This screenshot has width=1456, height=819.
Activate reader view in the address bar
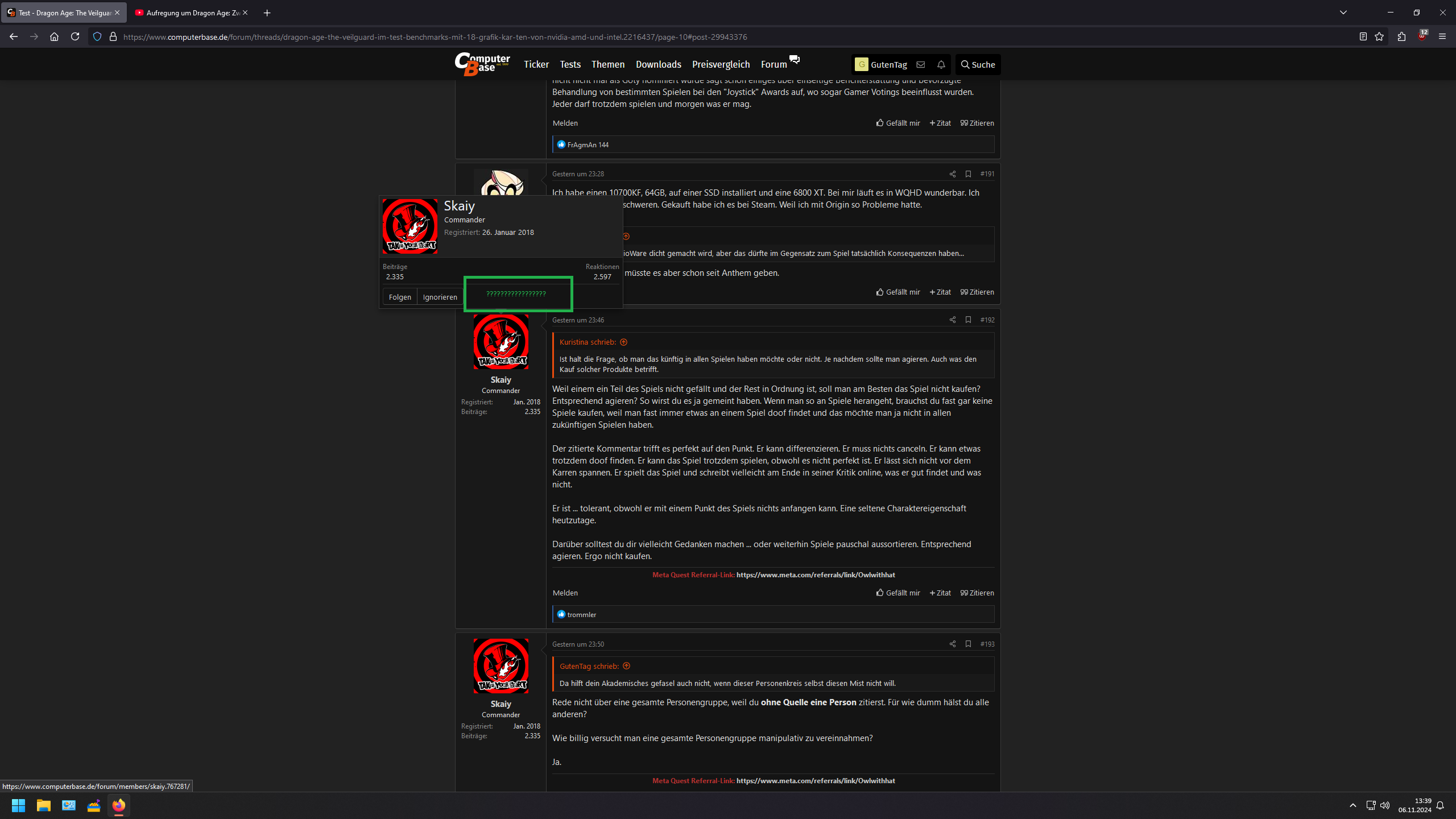point(1363,36)
